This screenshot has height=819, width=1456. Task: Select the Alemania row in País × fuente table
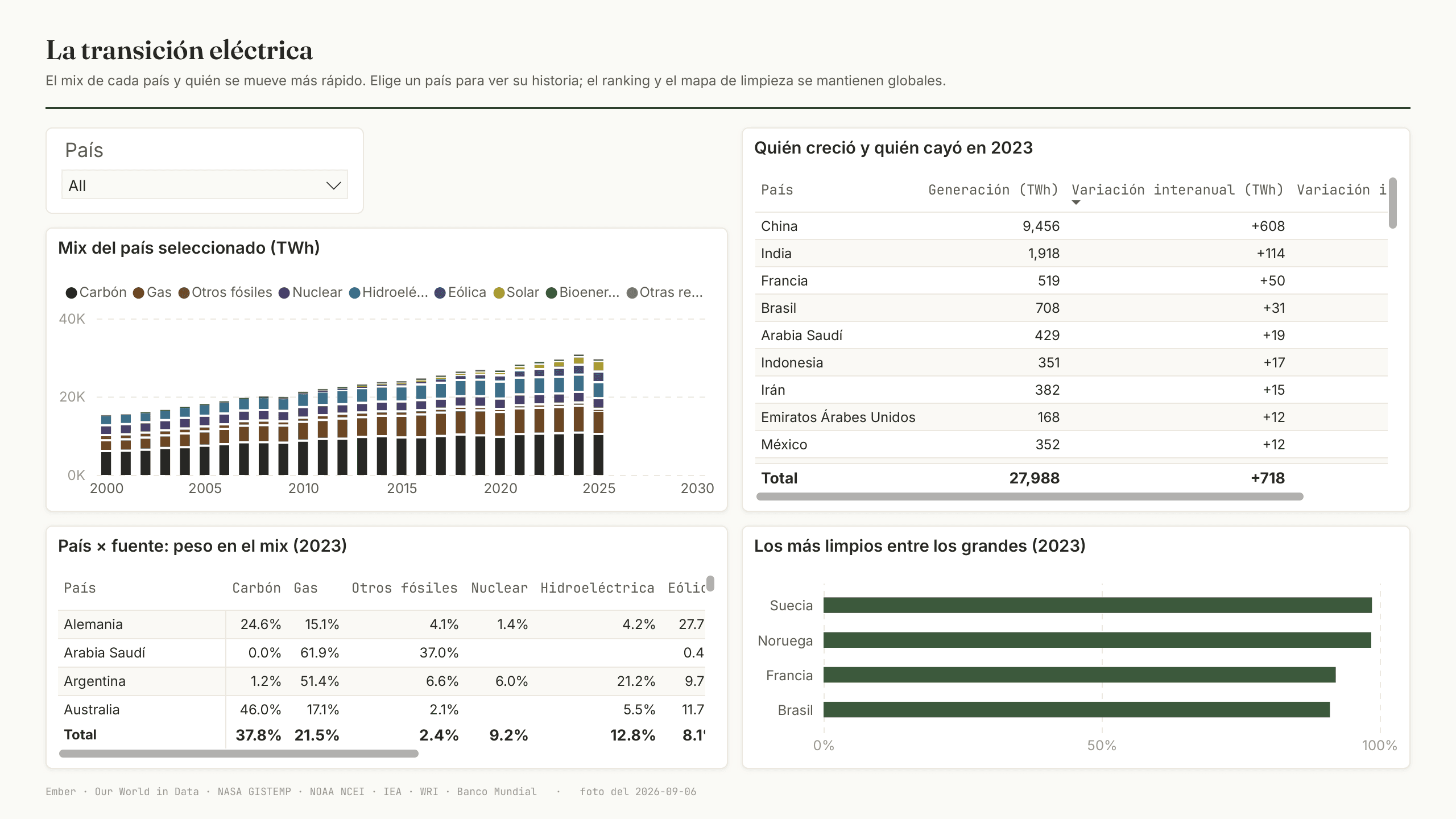382,624
